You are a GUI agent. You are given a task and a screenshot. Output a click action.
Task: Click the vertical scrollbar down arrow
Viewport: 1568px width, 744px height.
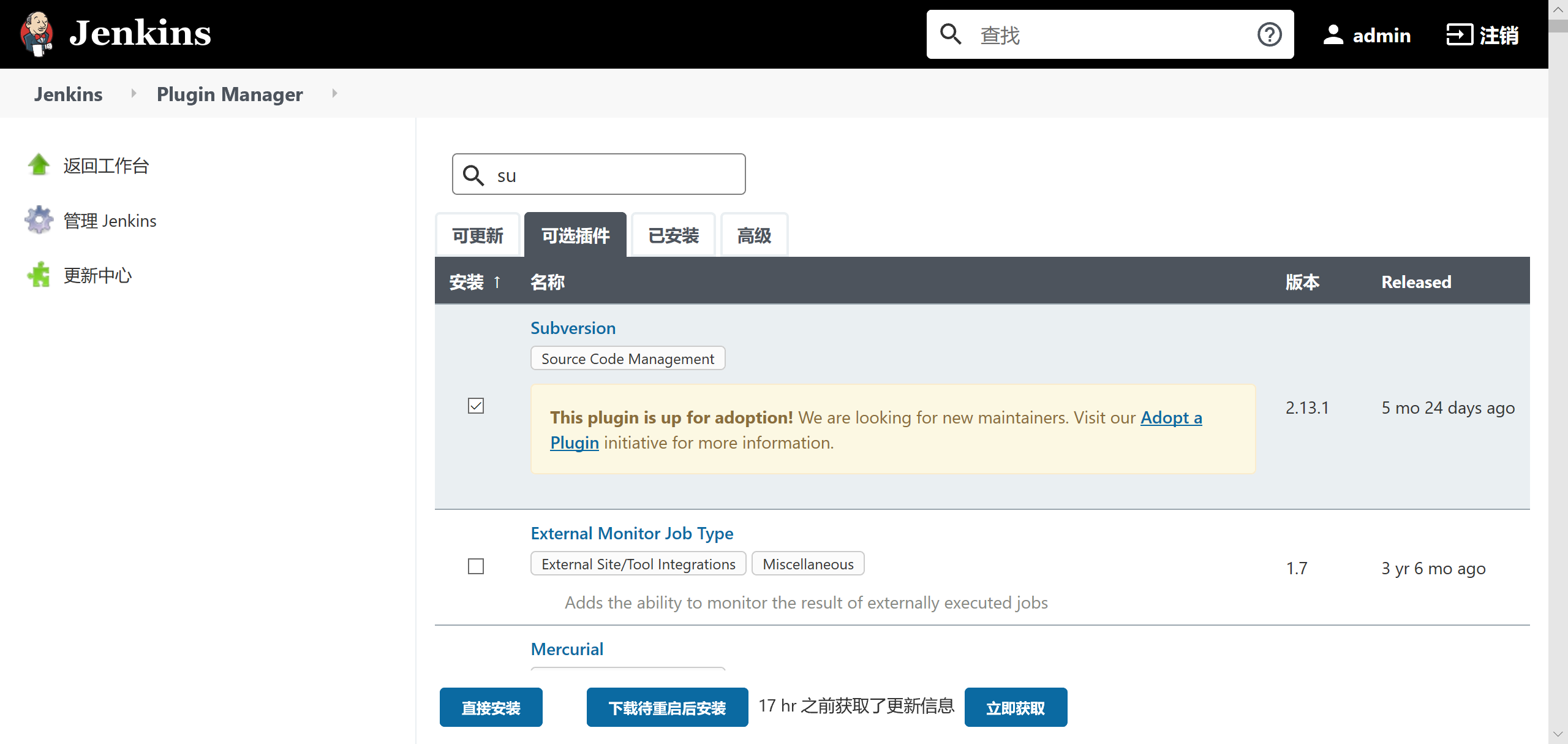point(1558,734)
